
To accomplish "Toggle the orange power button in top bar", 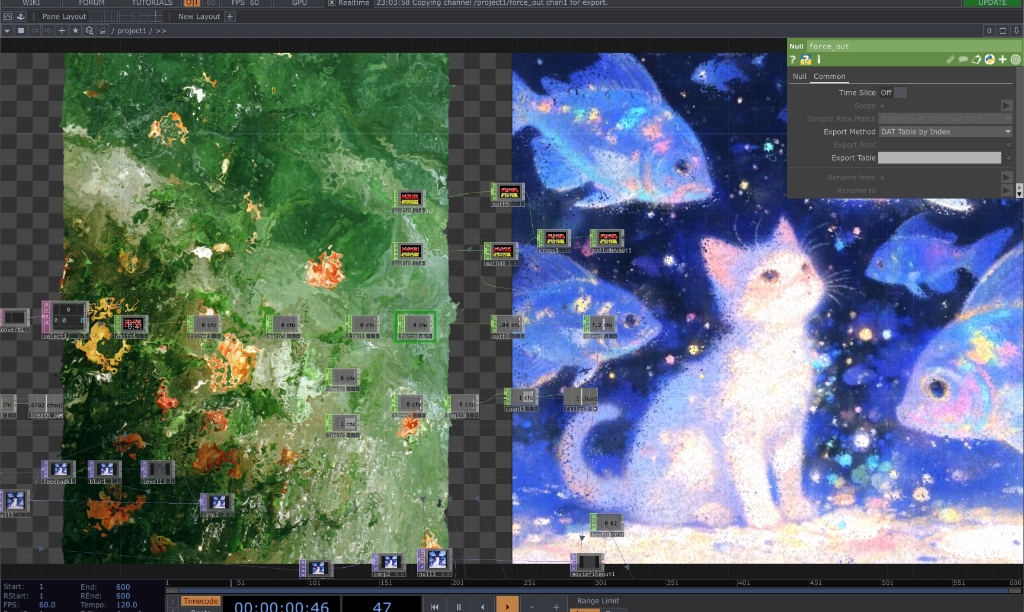I will point(191,3).
